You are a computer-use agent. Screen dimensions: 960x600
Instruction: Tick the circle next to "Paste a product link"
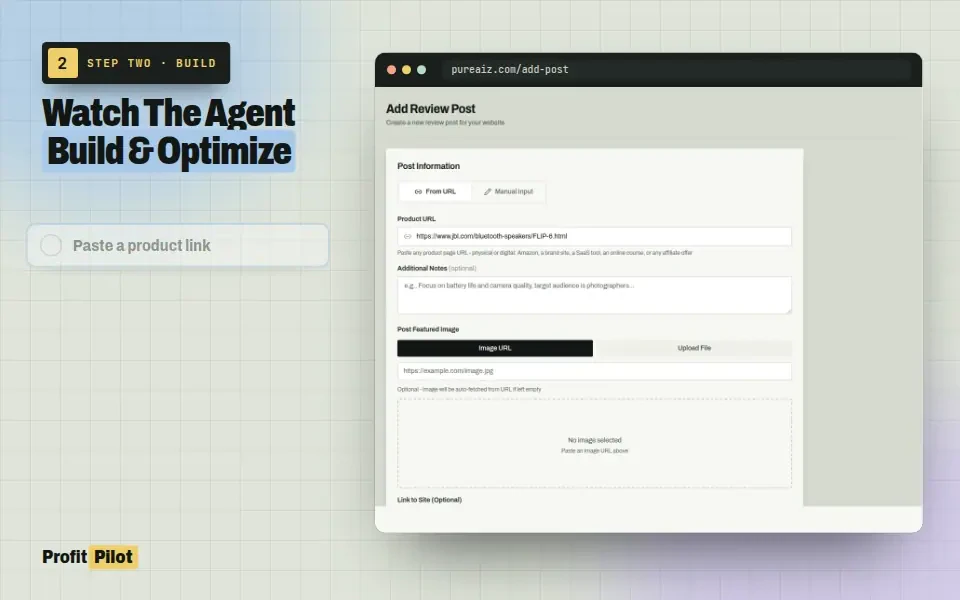(51, 246)
